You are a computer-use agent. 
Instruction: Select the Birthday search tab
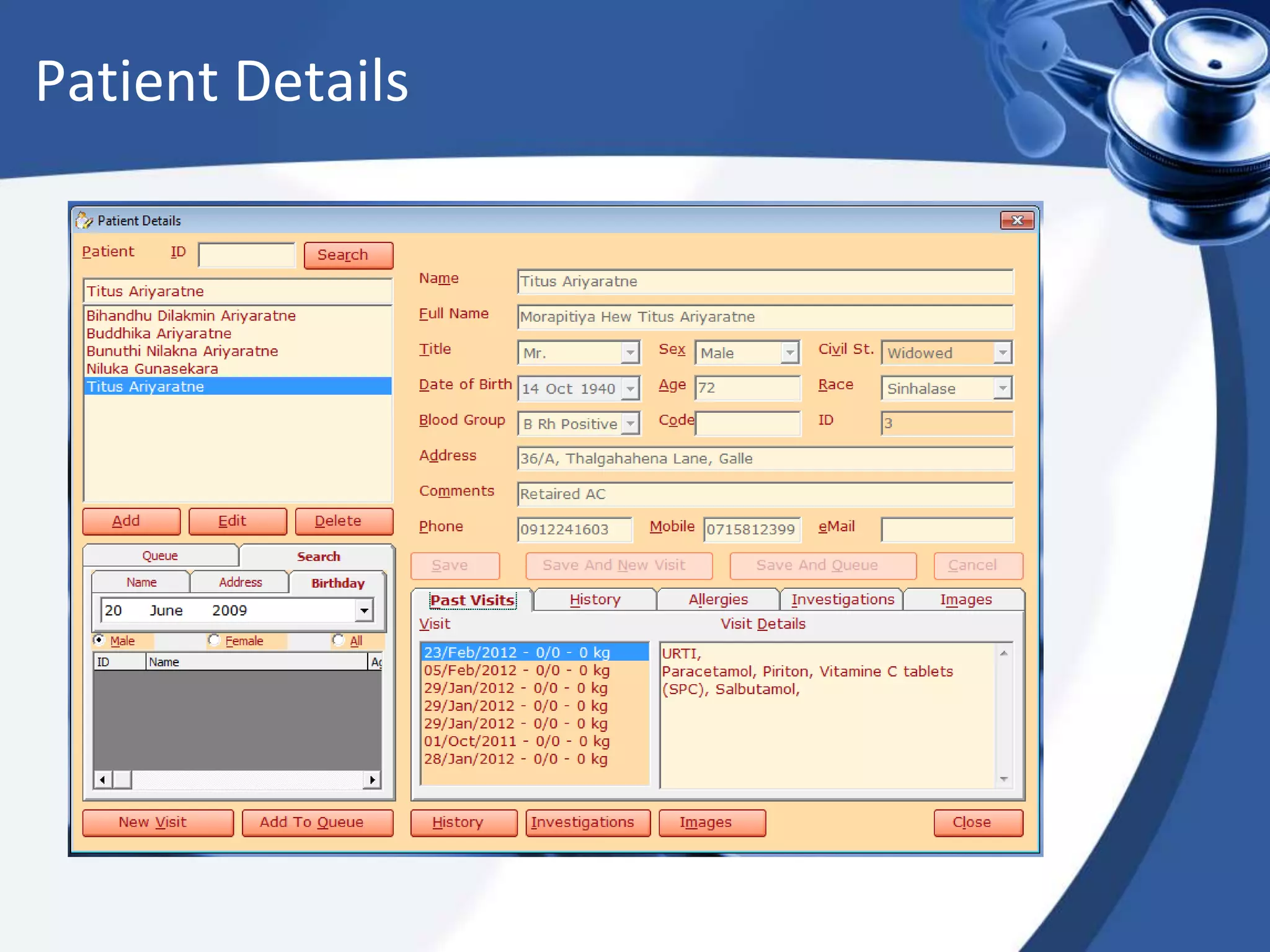(338, 583)
